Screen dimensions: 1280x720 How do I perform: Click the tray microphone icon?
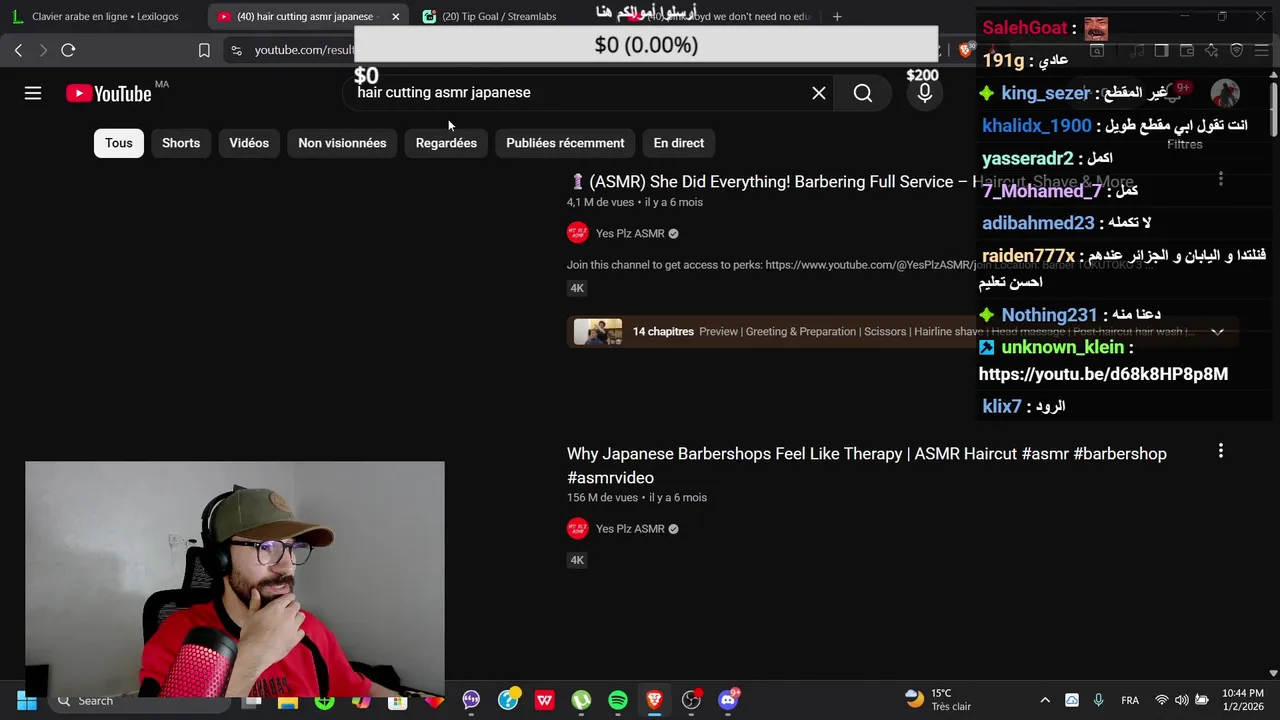[1098, 700]
